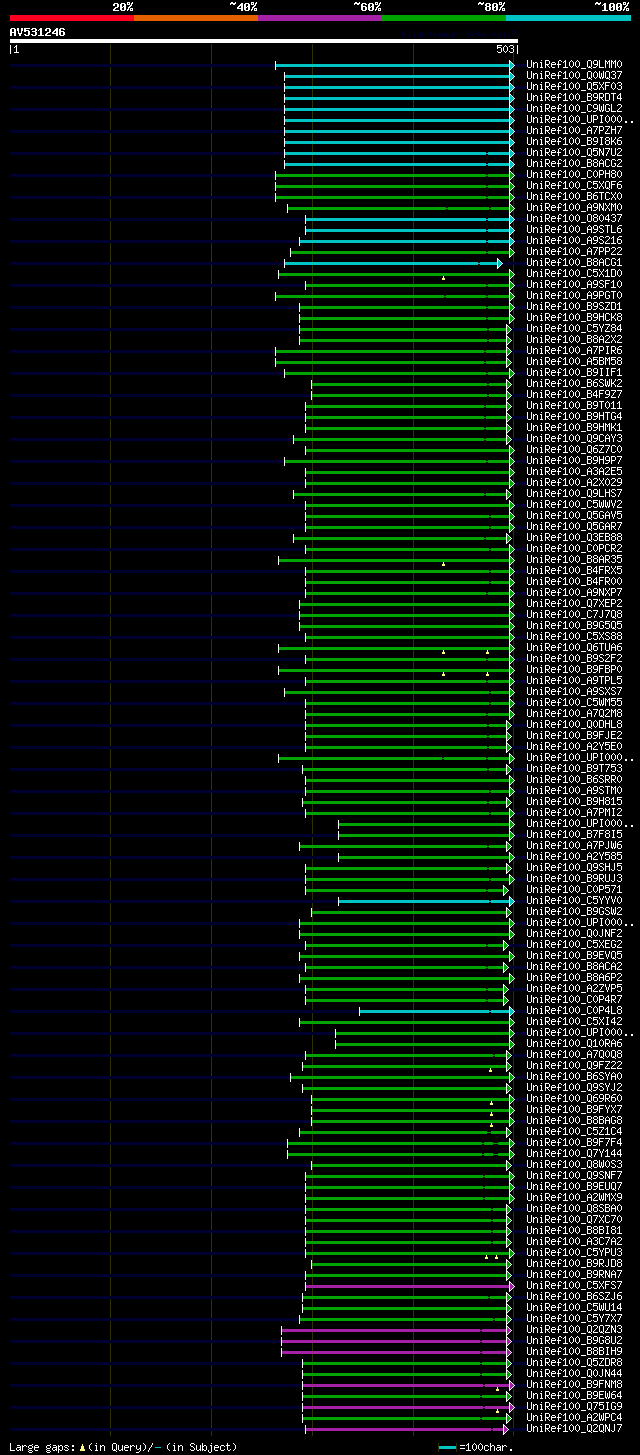Select the UniRef100_C5YYV0 label
This screenshot has height=1455, width=640.
coord(574,900)
